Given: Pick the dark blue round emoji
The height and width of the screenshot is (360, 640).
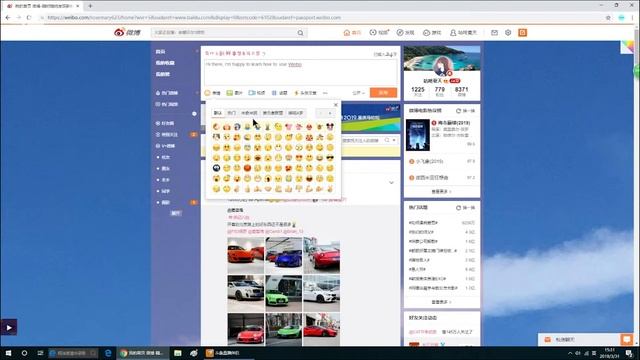Looking at the screenshot, I should (x=216, y=168).
